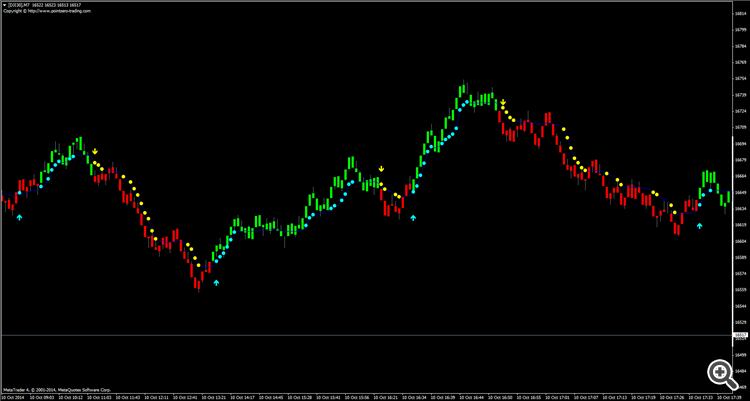This screenshot has width=750, height=401.
Task: Click the 10 Oct 2014 time label
Action: tap(12, 398)
